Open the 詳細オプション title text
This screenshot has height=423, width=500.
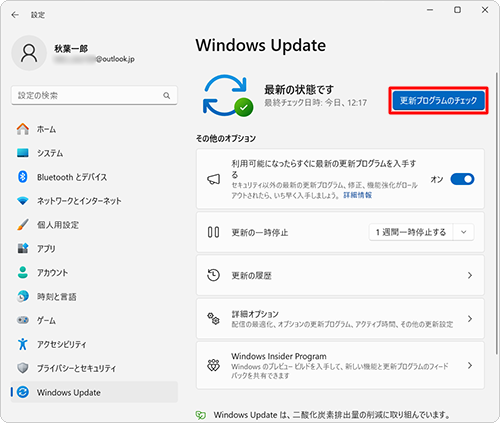point(255,314)
